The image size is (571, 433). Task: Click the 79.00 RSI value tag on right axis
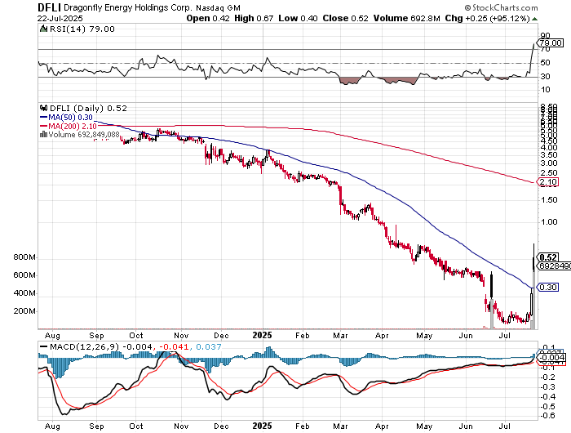point(551,43)
